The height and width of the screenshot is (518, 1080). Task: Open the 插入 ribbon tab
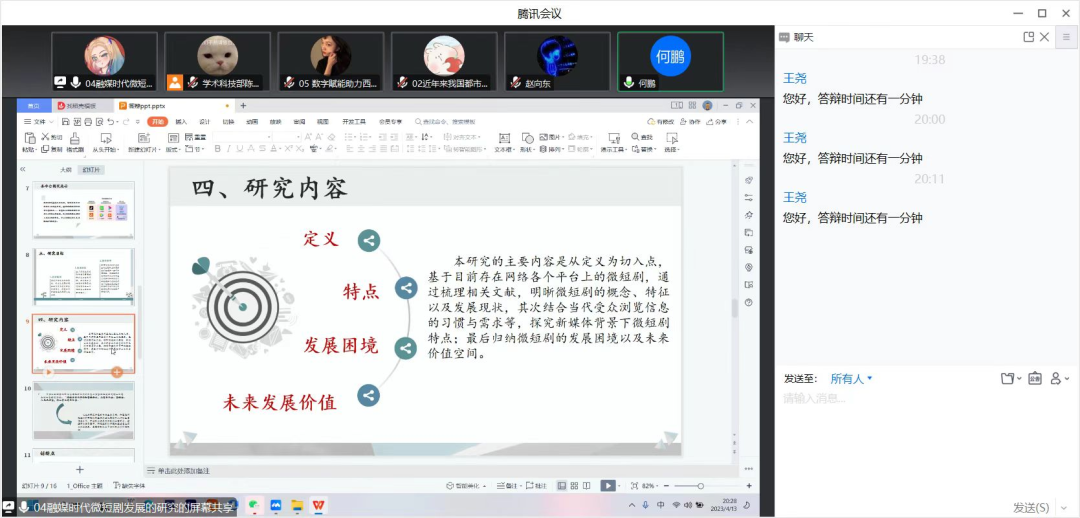click(x=181, y=122)
